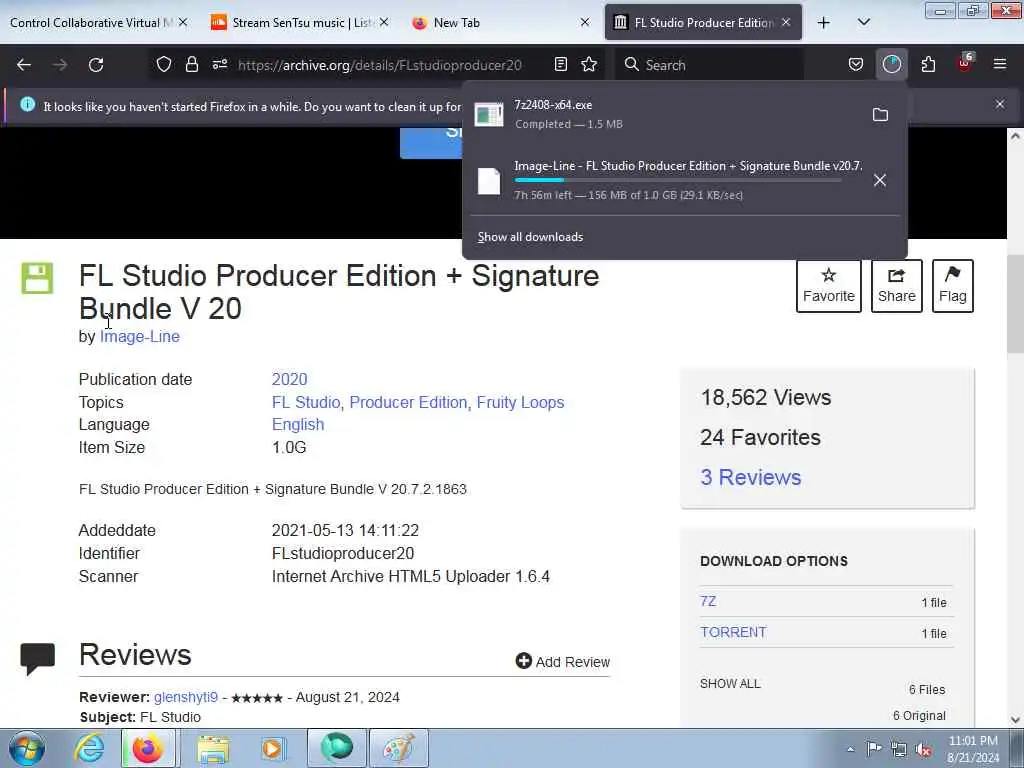The width and height of the screenshot is (1024, 768).
Task: Open the extensions puzzle-piece icon
Action: (928, 64)
